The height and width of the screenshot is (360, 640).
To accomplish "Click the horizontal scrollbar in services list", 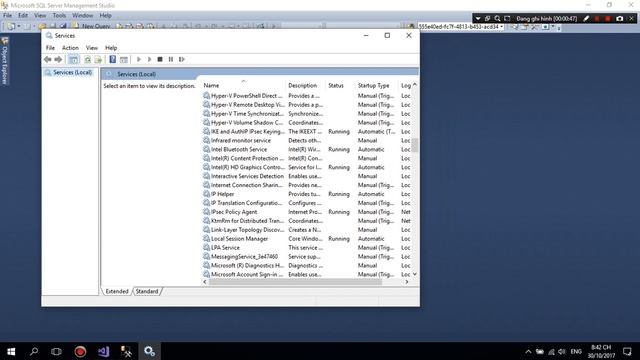I will point(296,282).
